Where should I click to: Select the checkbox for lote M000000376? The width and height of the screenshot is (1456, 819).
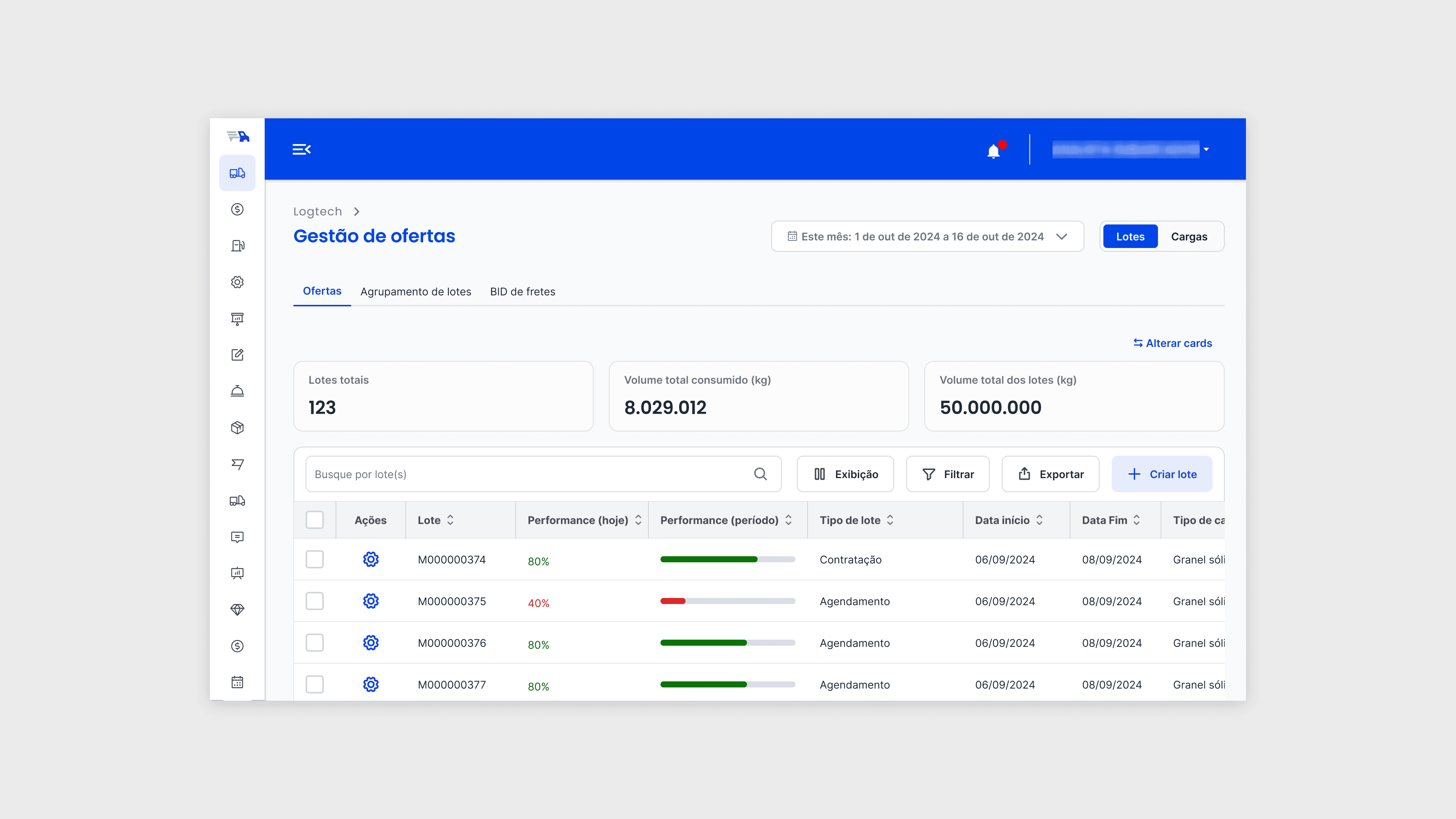tap(315, 643)
